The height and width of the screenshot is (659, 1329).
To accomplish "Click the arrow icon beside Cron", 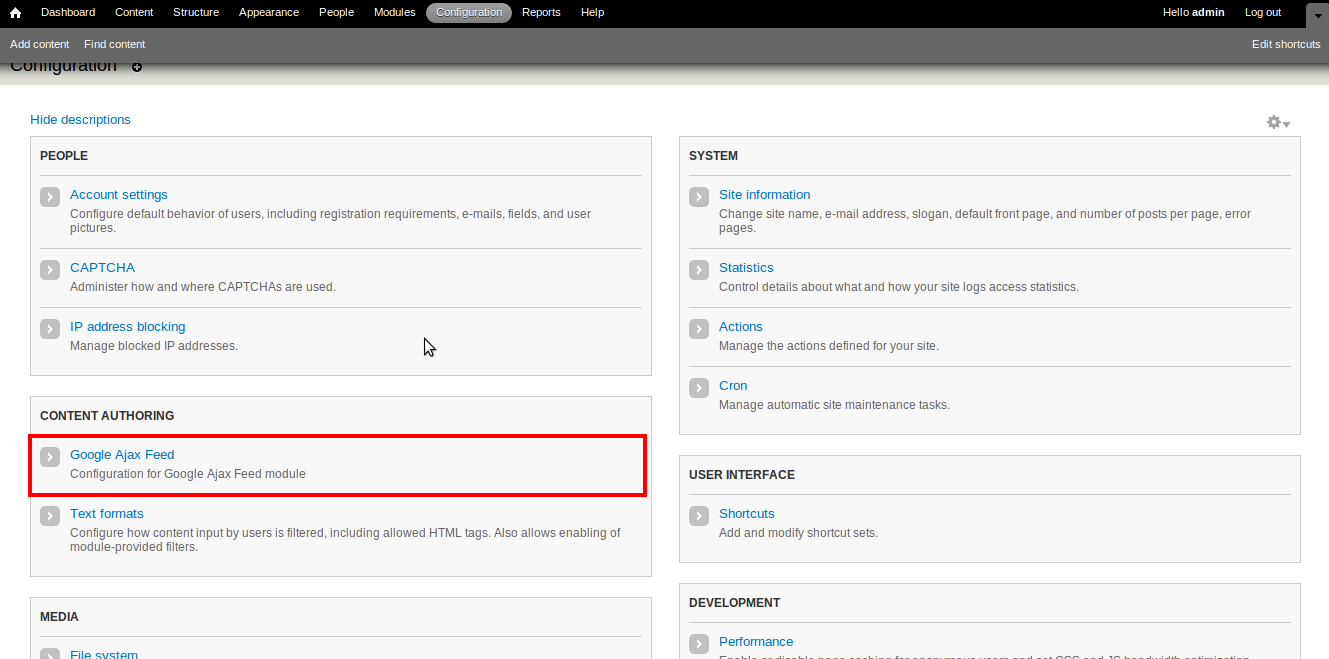I will (x=699, y=388).
